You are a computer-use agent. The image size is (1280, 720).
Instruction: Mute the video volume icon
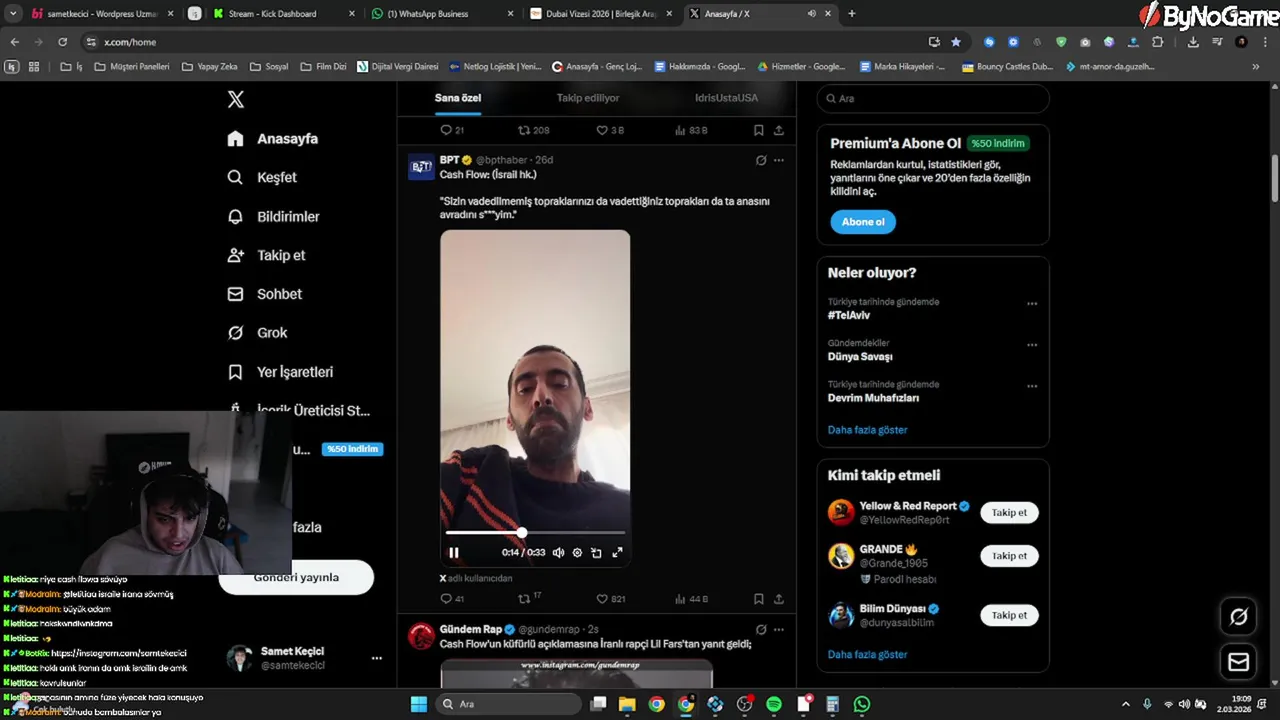pos(558,552)
